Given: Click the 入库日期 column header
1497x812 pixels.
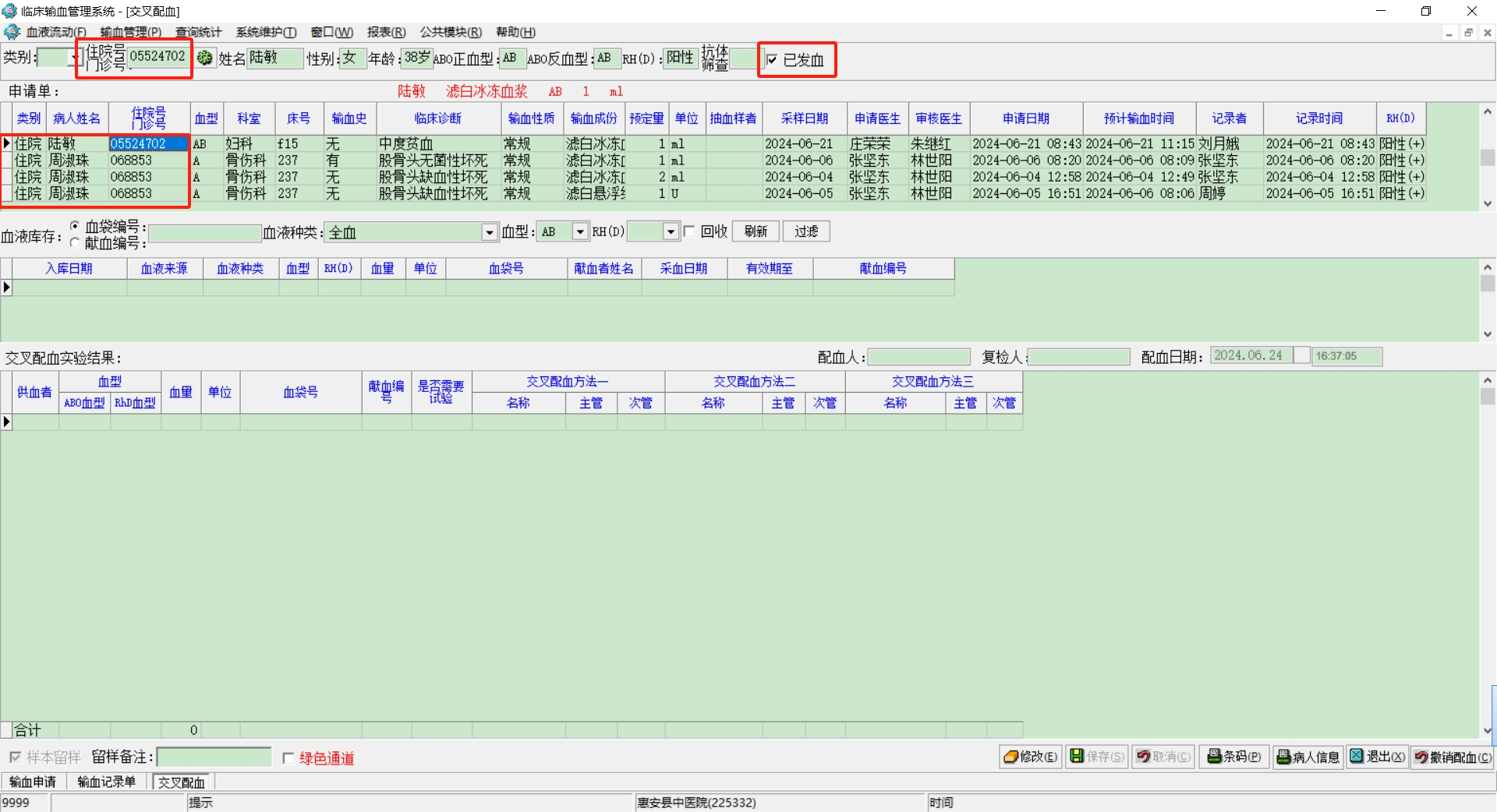Looking at the screenshot, I should tap(69, 268).
